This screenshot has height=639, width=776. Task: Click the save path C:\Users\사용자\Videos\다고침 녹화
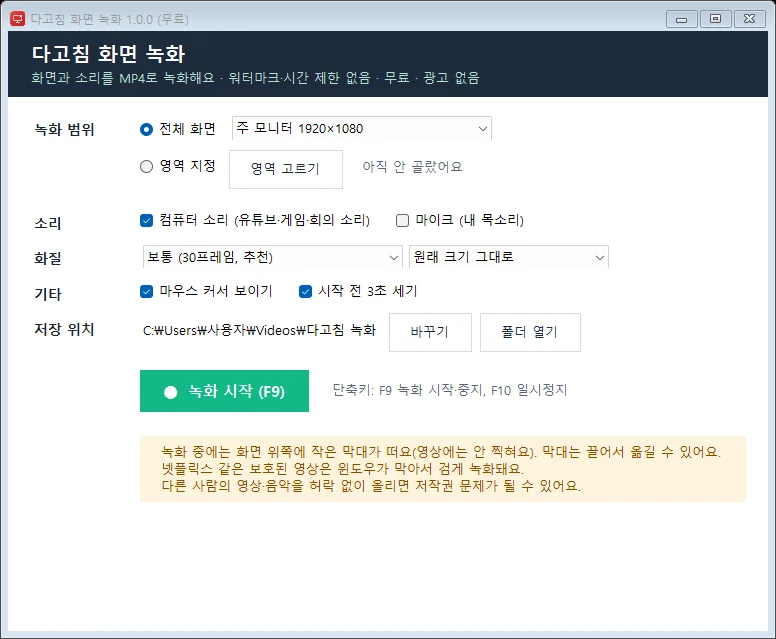coord(259,330)
